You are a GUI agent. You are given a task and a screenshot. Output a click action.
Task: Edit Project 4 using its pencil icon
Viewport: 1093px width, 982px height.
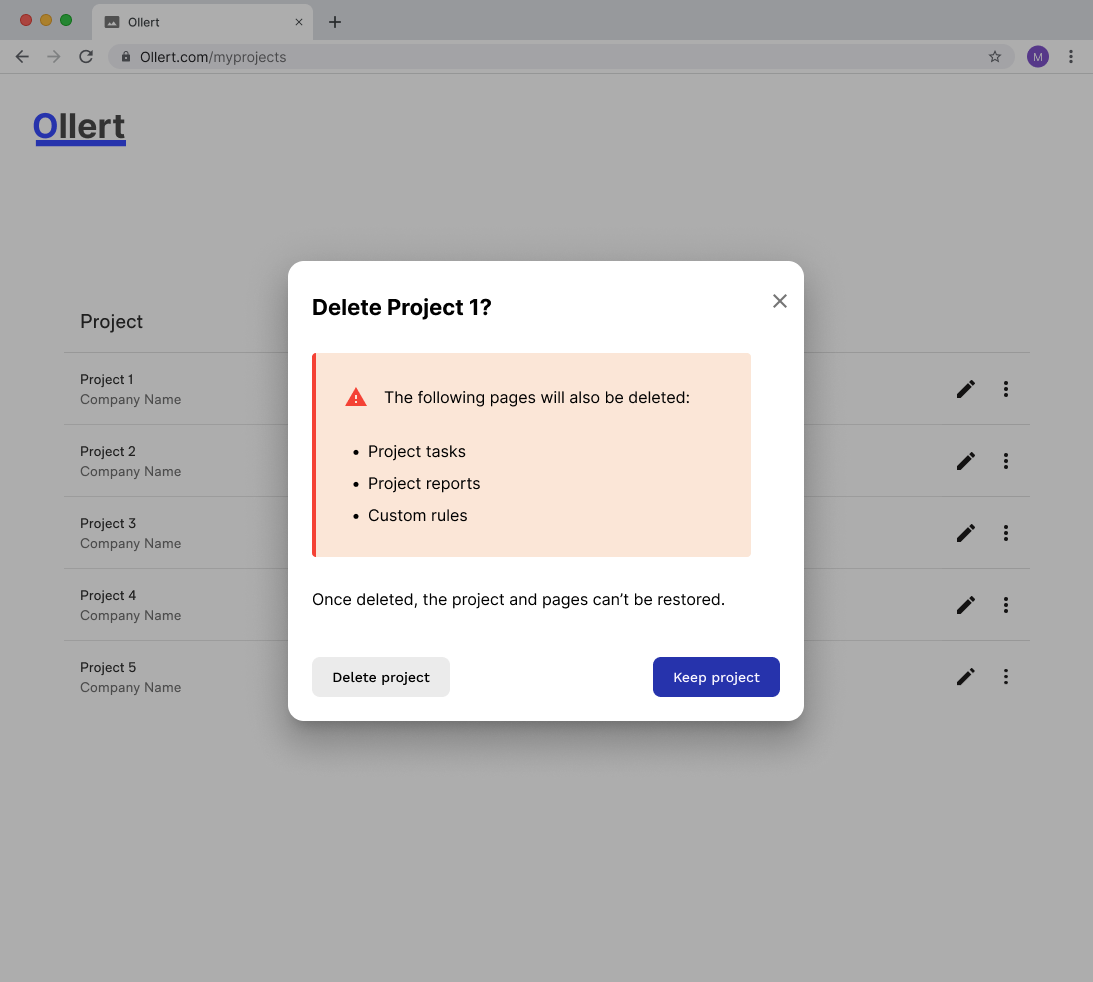[x=964, y=605]
